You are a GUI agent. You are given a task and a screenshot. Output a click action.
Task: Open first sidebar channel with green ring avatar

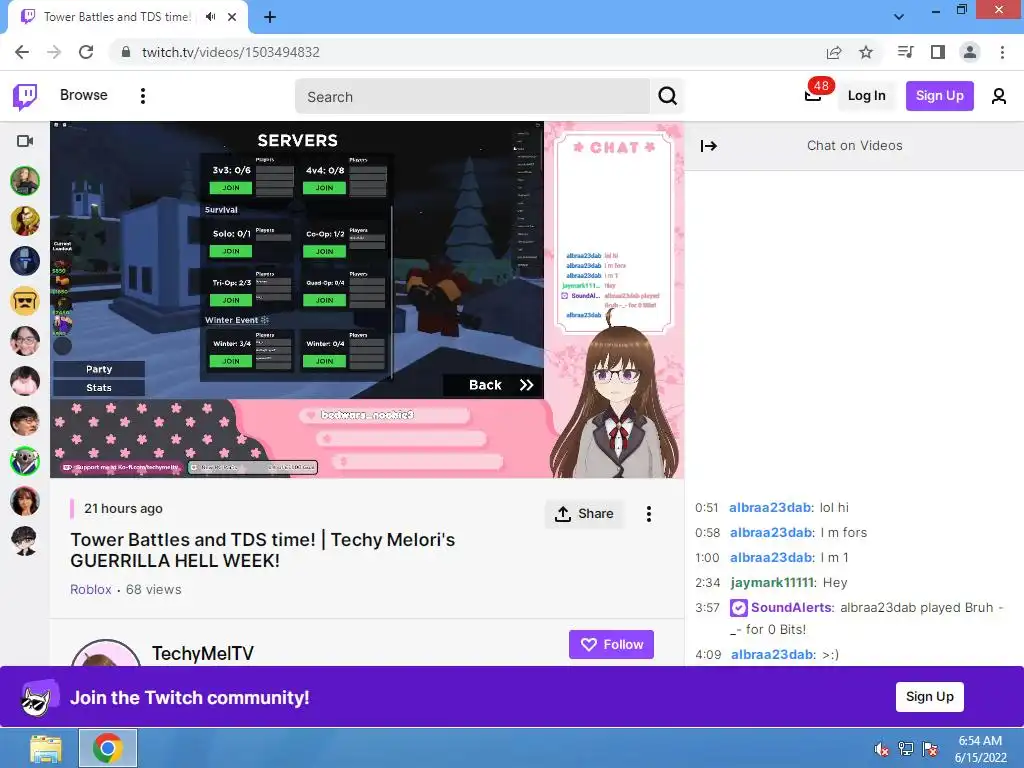(25, 181)
